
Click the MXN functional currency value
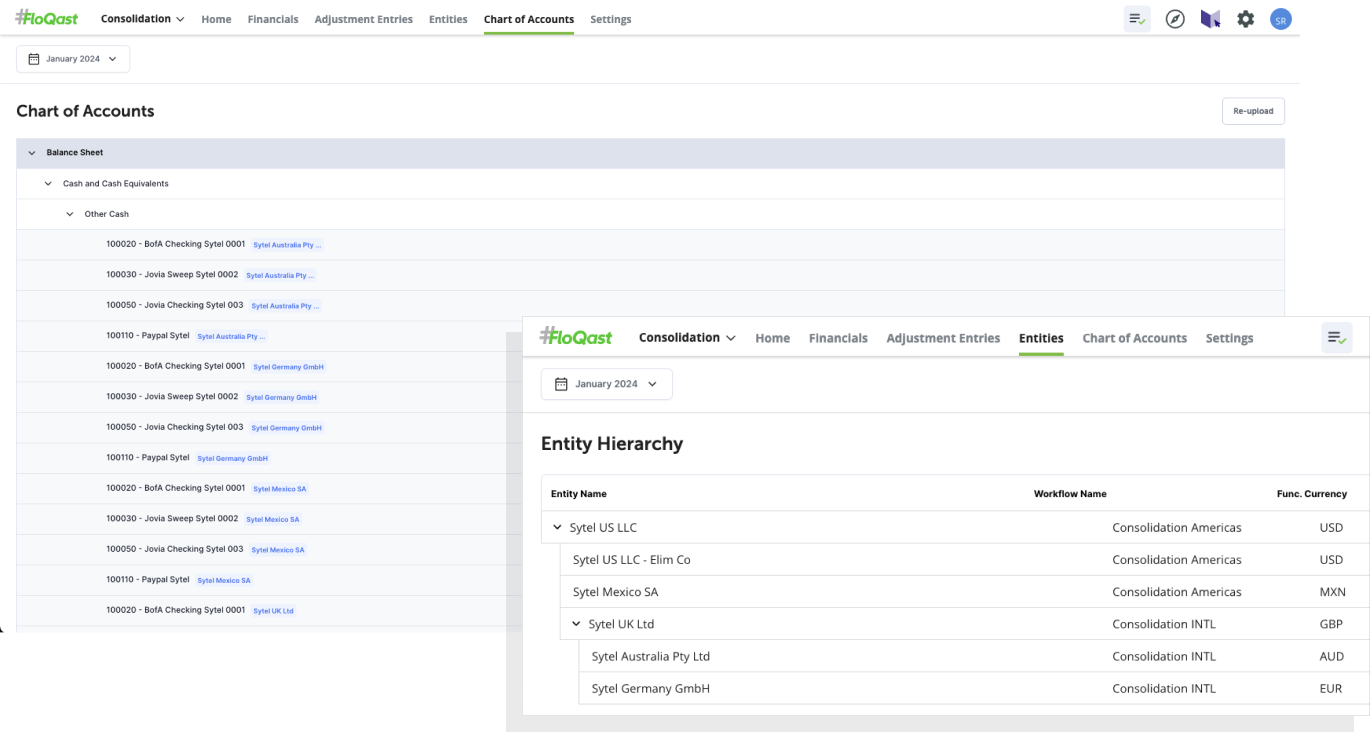[x=1331, y=592]
